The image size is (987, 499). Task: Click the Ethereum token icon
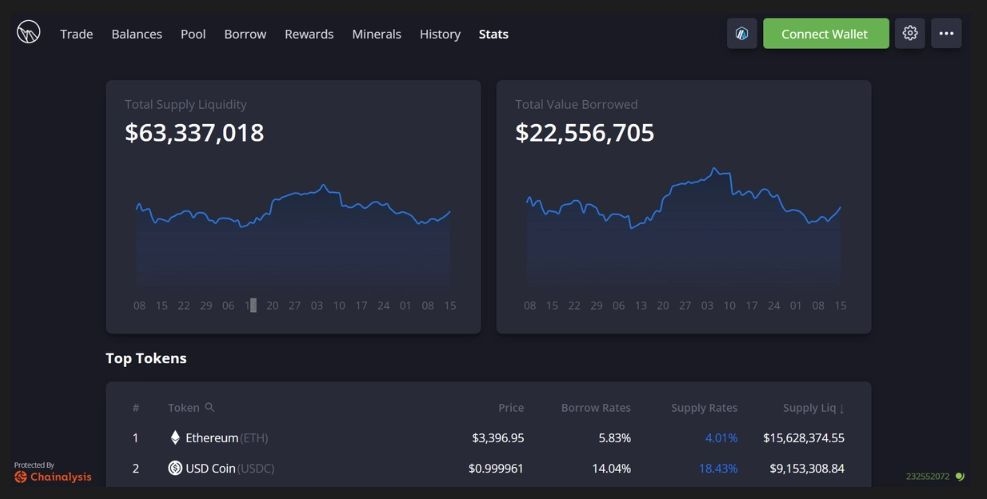coord(175,437)
